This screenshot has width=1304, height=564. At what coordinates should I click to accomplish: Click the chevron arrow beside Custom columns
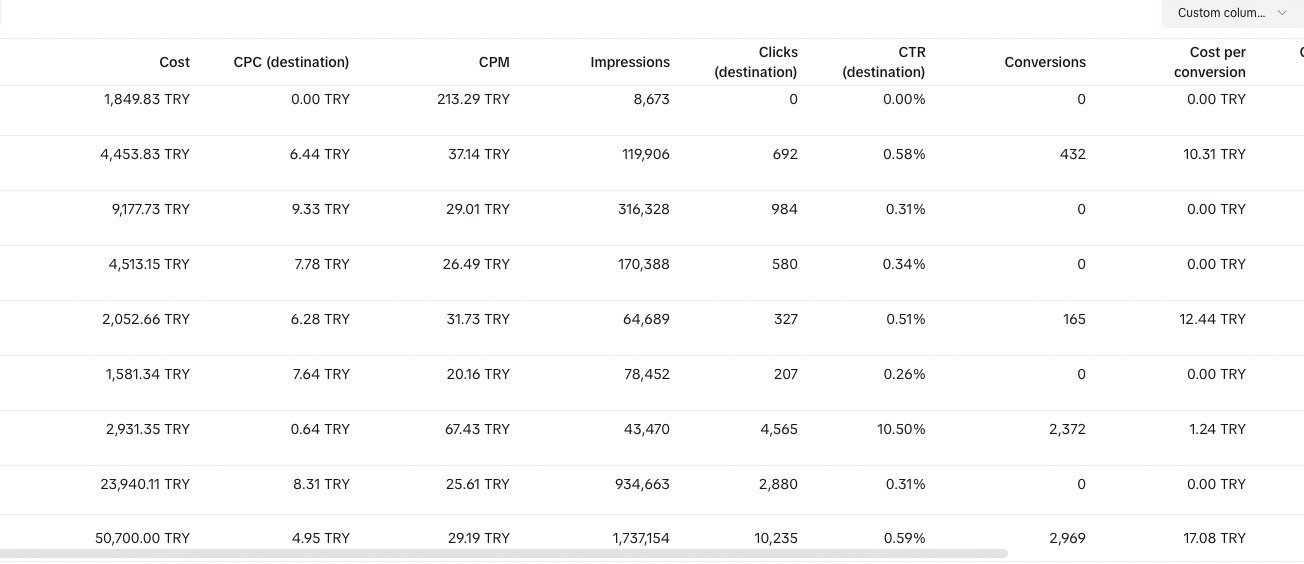click(1282, 13)
